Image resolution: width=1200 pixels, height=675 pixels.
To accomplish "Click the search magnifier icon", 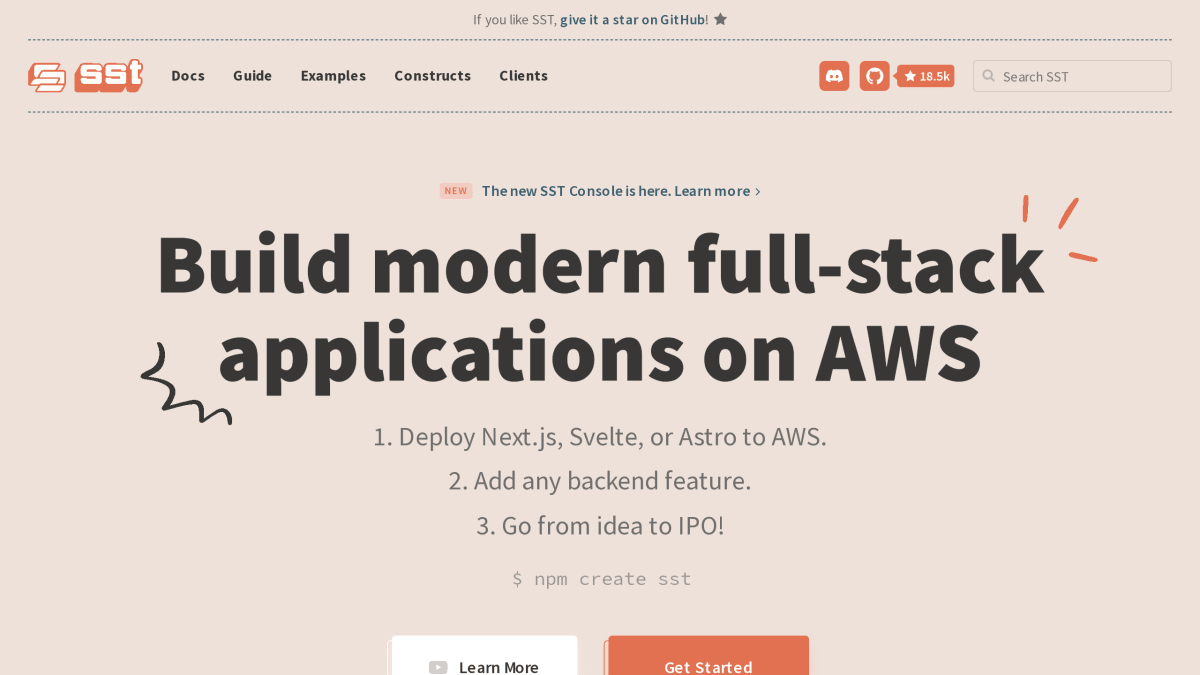I will 989,76.
